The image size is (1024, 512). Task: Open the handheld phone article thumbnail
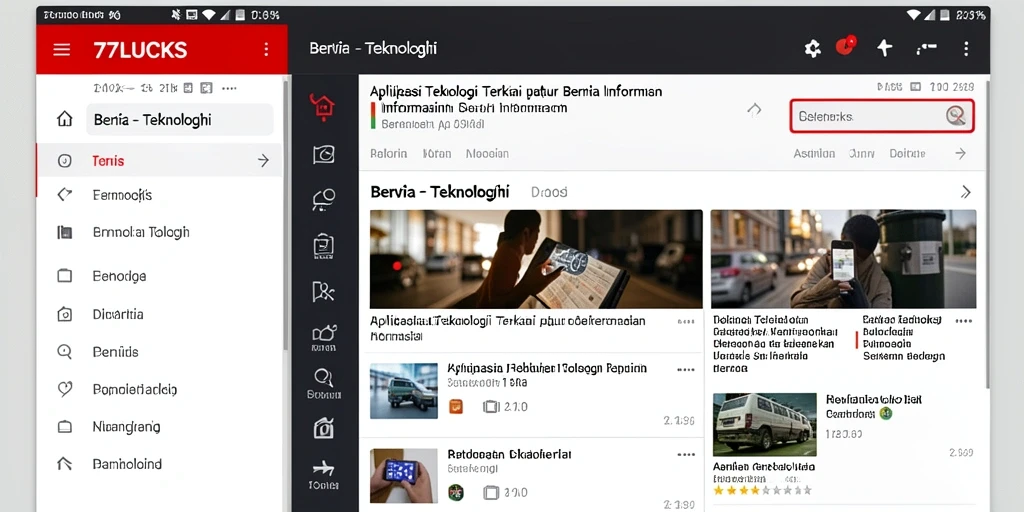(x=404, y=475)
